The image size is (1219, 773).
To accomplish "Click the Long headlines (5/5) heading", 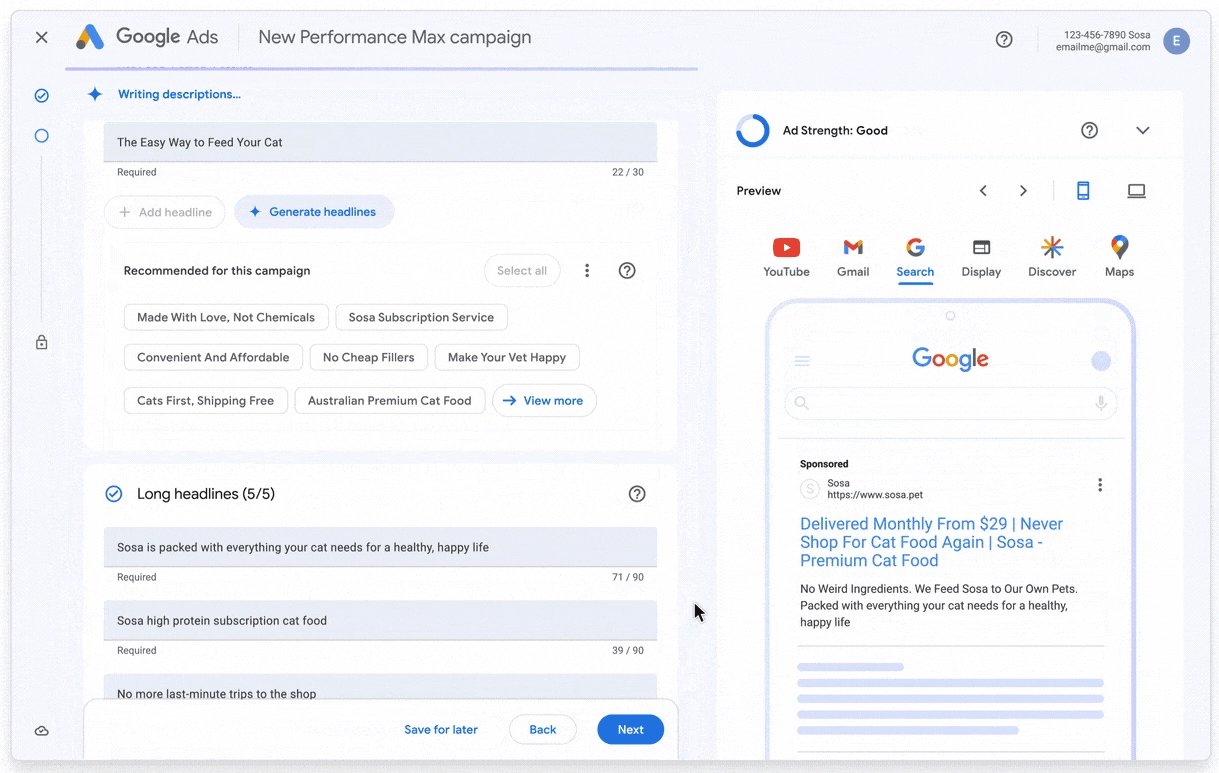I will point(206,494).
